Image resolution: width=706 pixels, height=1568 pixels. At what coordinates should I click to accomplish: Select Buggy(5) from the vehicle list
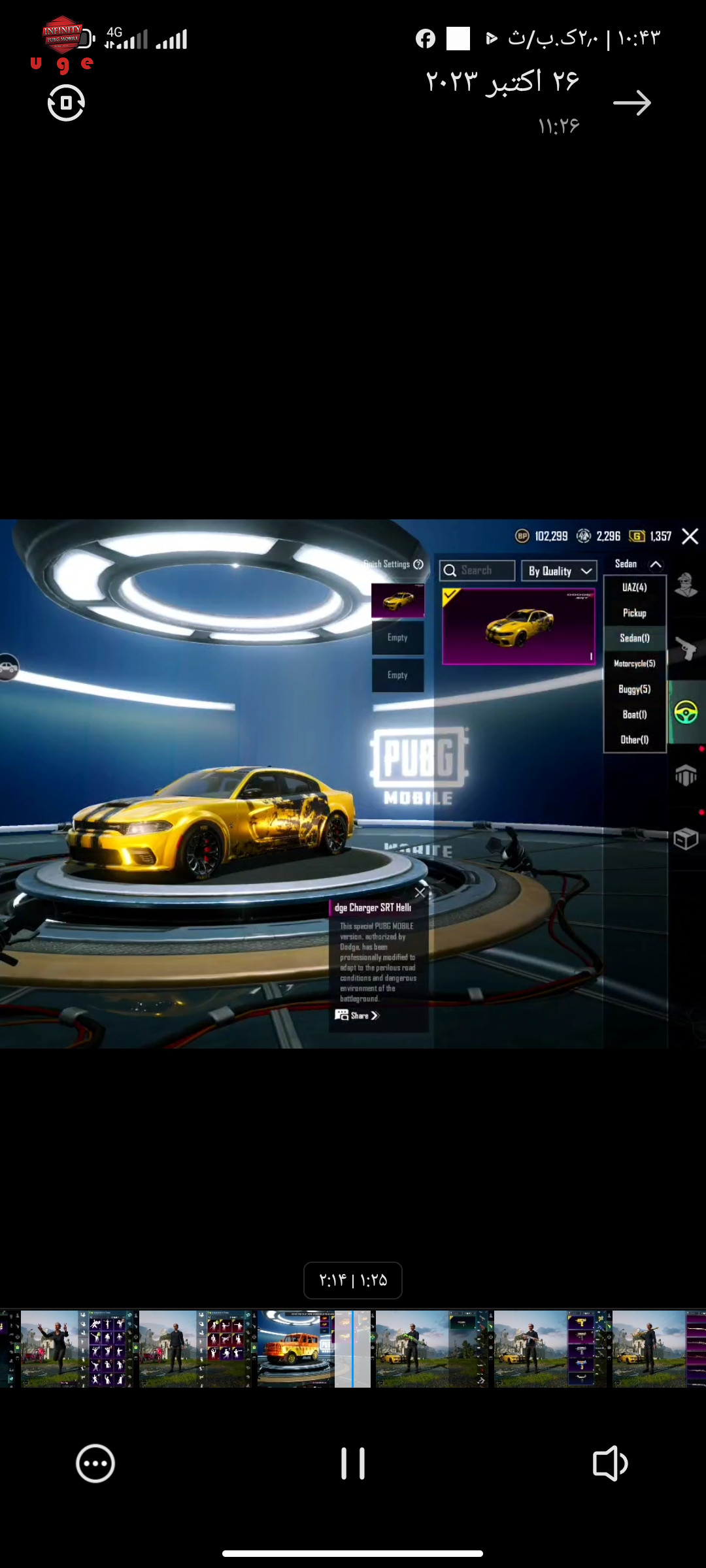coord(635,689)
